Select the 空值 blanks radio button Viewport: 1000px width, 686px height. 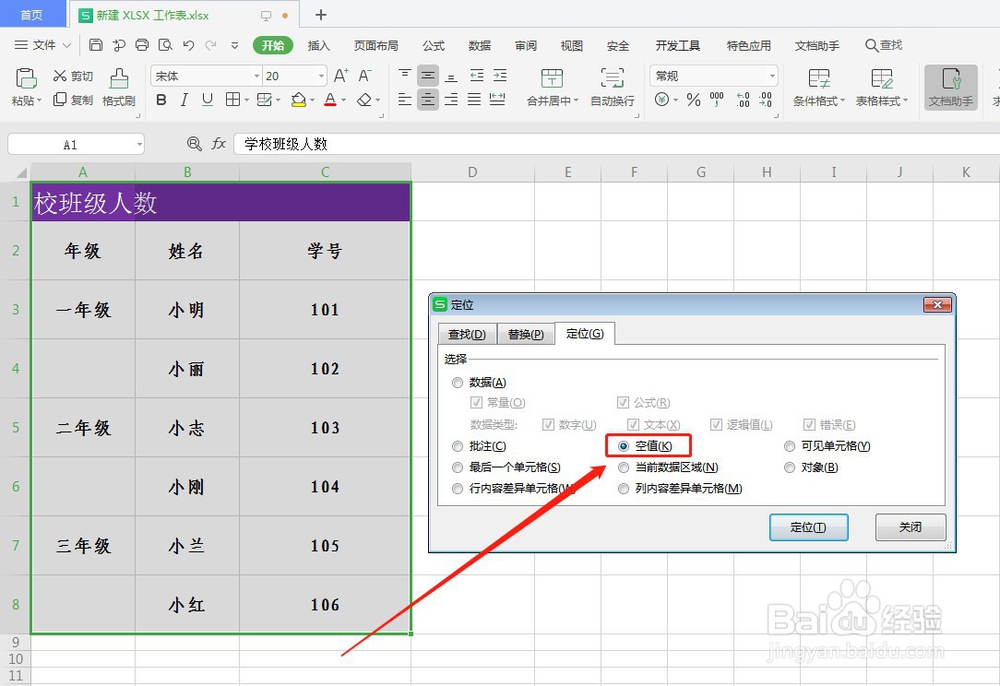point(625,446)
